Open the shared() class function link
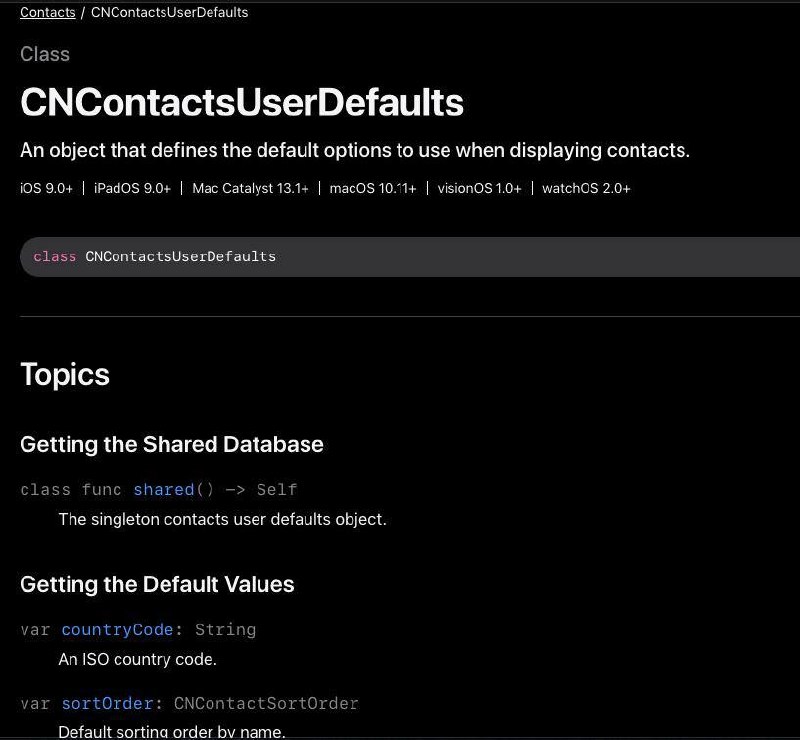Screen dimensions: 800x740 click(164, 489)
